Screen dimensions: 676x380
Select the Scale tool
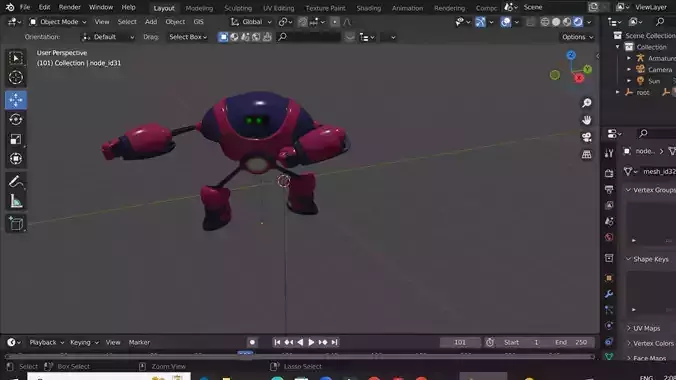tap(16, 139)
